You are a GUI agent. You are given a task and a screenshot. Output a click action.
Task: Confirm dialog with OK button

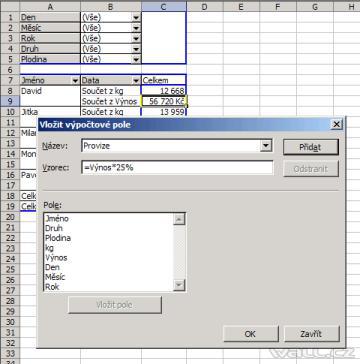(x=250, y=334)
